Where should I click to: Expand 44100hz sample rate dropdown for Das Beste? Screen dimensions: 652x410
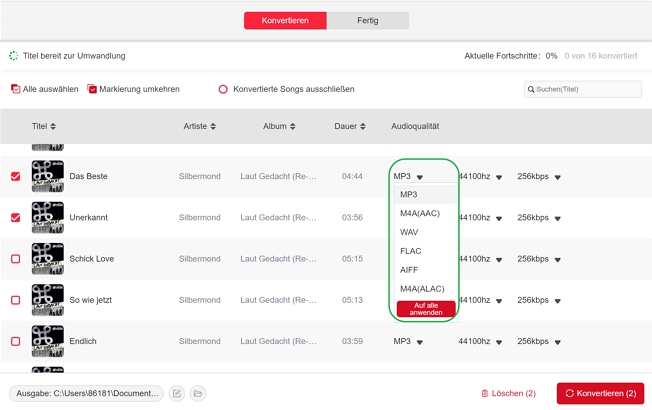(499, 177)
